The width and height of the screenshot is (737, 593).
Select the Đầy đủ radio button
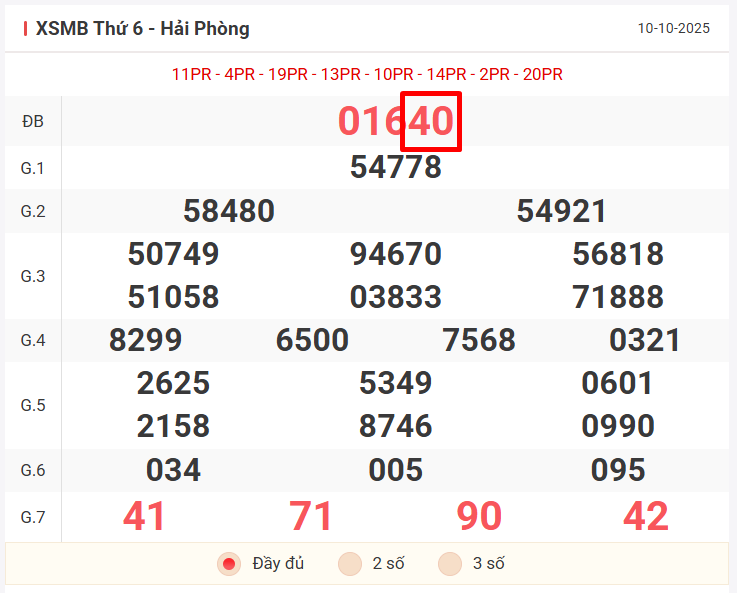(229, 564)
